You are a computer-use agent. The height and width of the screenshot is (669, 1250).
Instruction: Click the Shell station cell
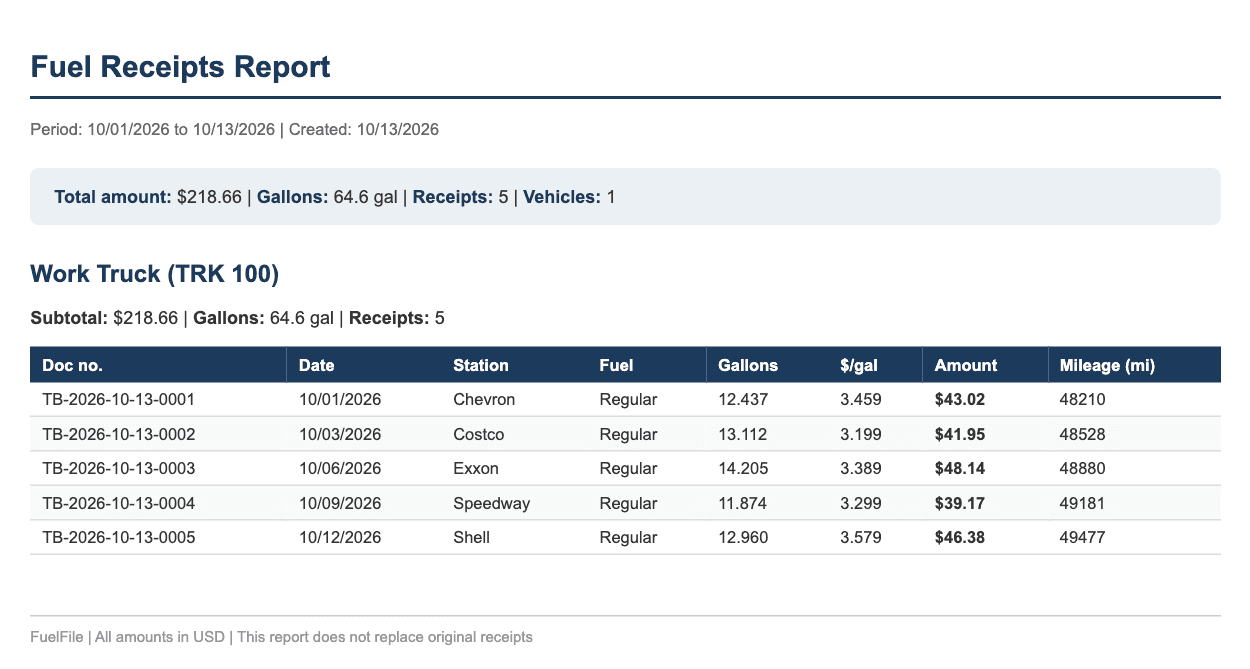coord(471,537)
